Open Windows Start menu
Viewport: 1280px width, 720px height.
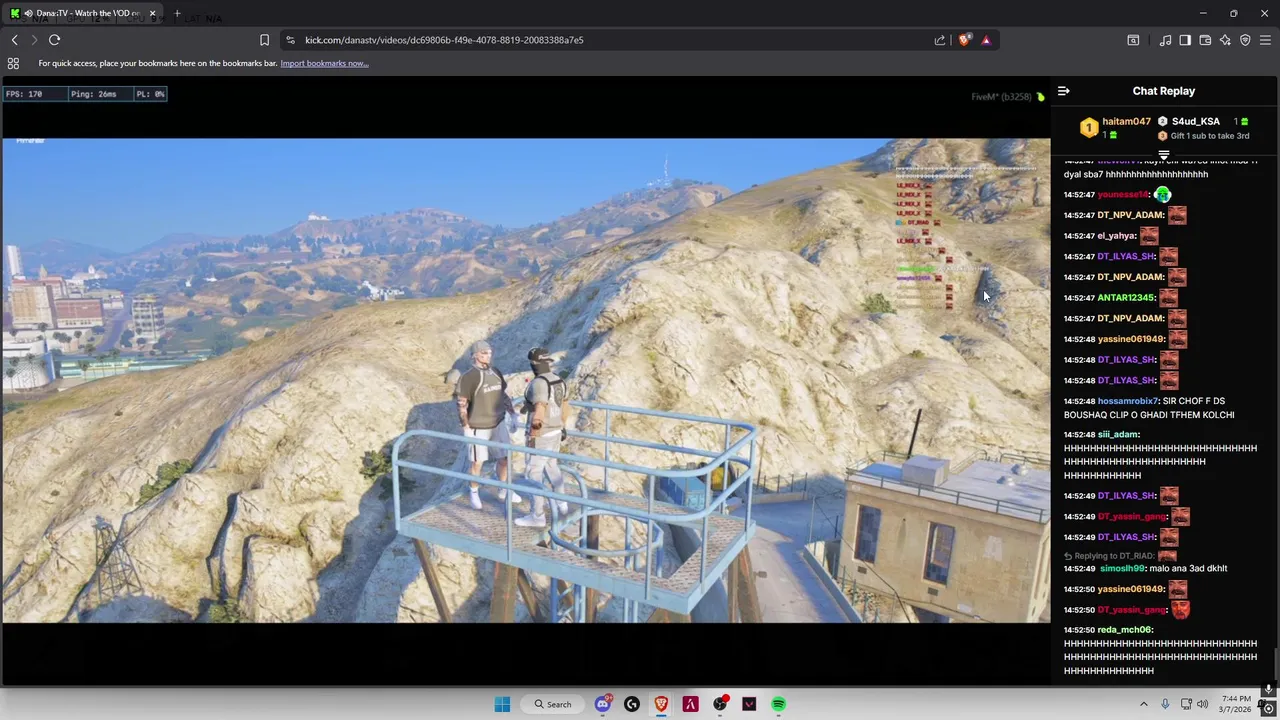502,704
